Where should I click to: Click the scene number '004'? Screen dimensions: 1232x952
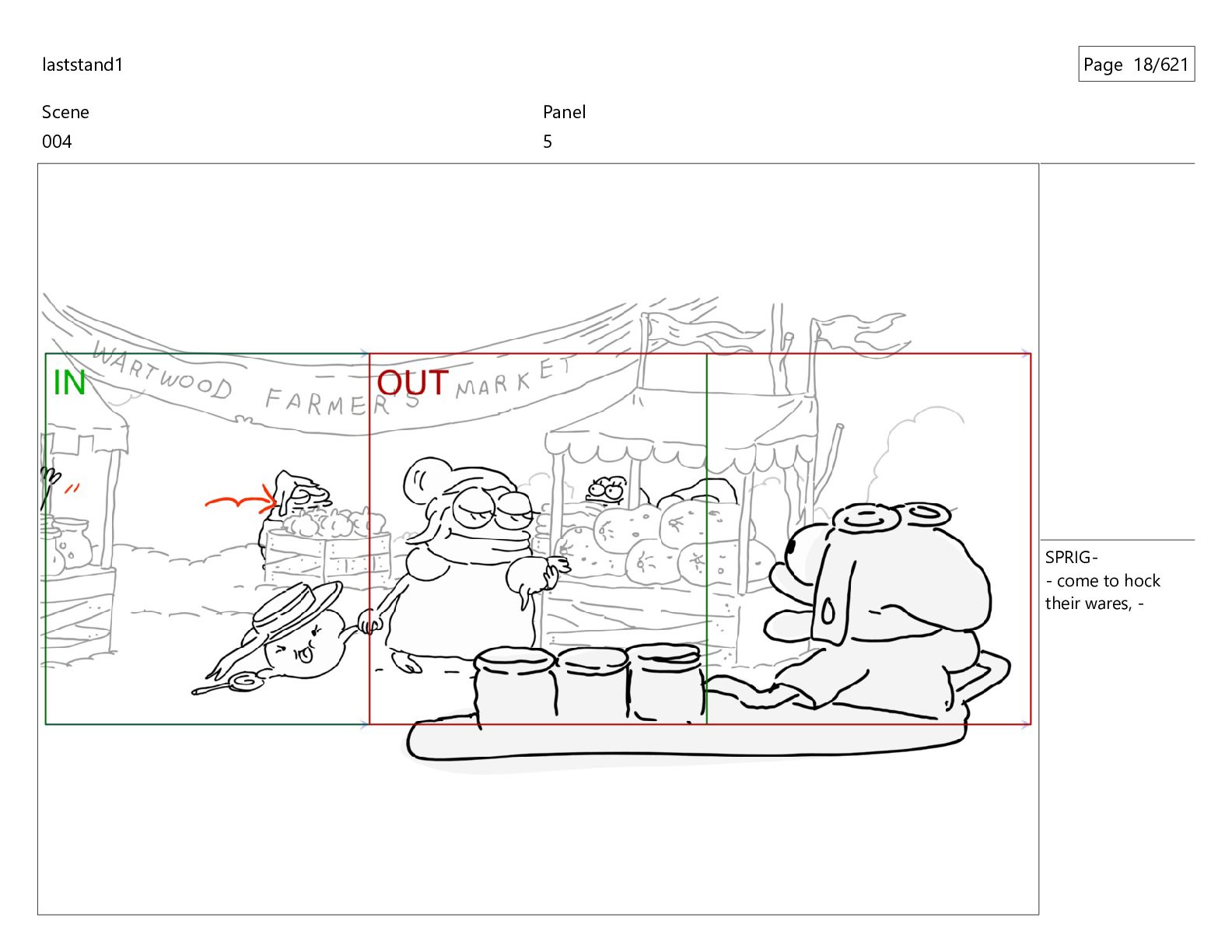(57, 142)
